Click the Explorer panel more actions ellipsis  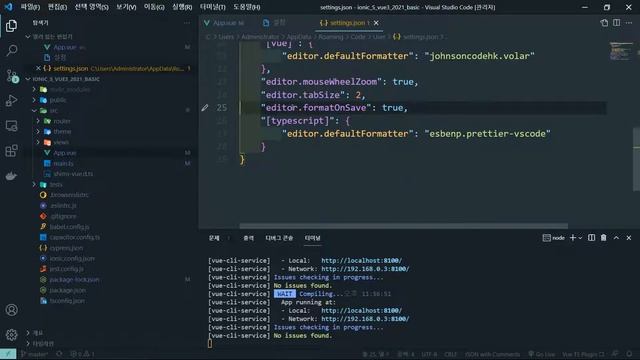click(x=187, y=23)
